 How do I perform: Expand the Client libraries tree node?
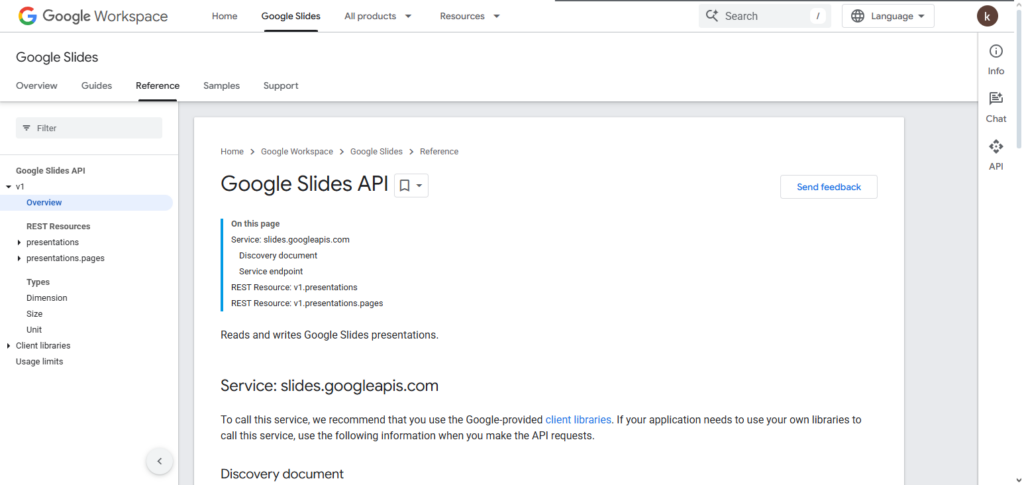click(x=8, y=346)
